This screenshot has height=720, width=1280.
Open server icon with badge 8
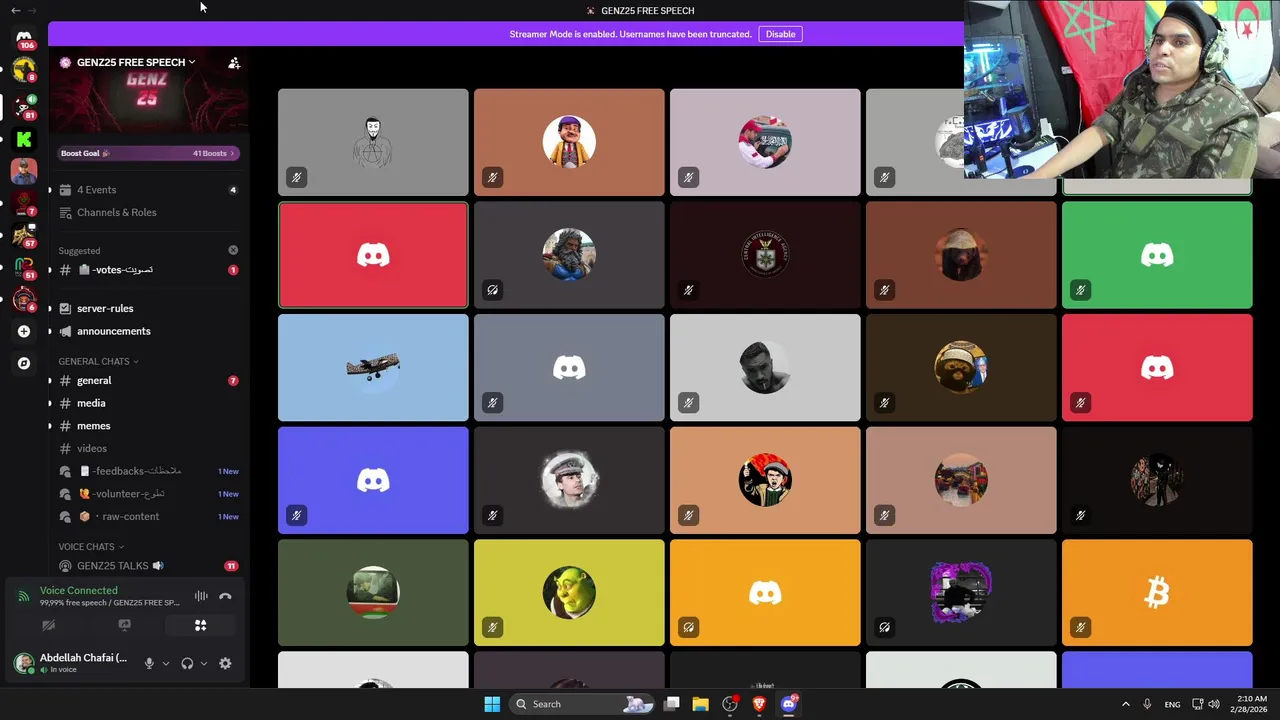[24, 70]
